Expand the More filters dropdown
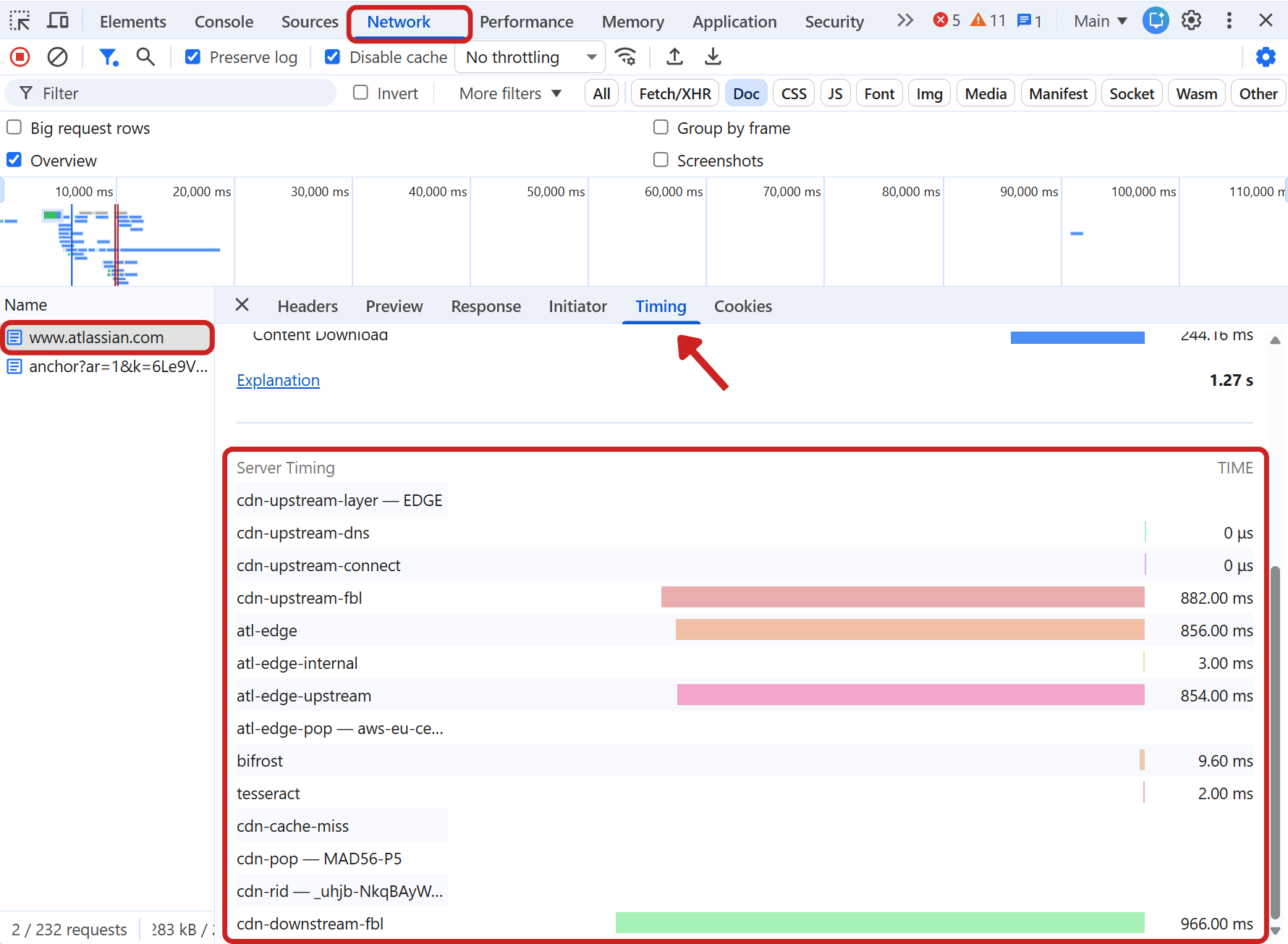This screenshot has height=944, width=1288. coord(510,93)
